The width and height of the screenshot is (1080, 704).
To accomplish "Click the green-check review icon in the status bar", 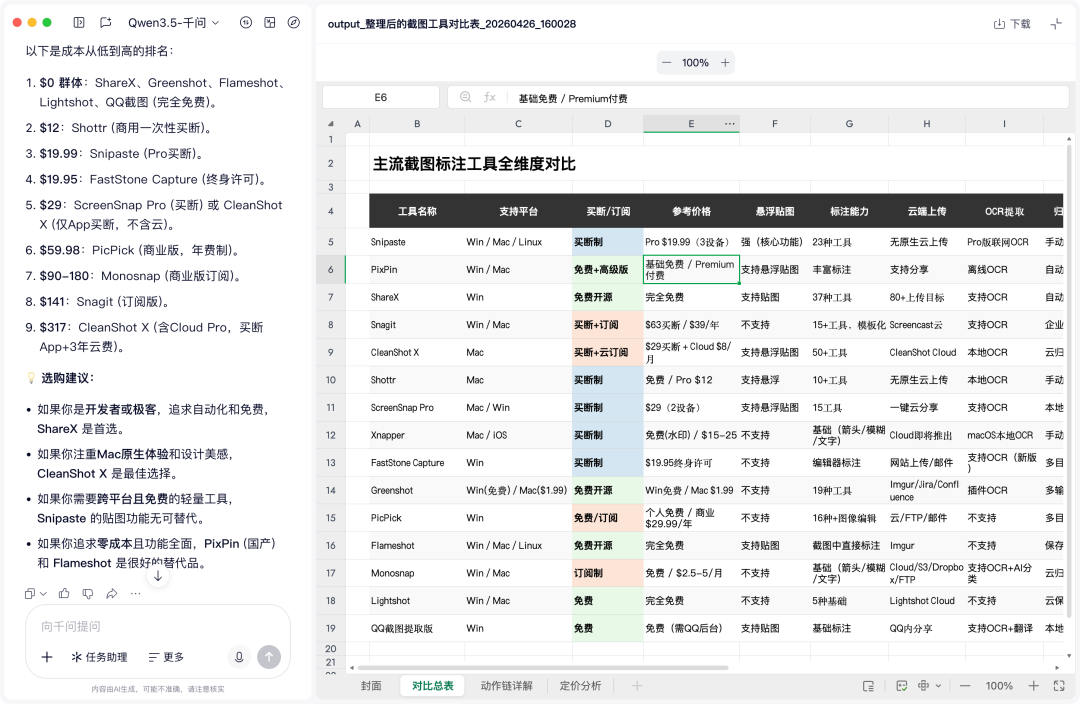I will click(x=902, y=686).
